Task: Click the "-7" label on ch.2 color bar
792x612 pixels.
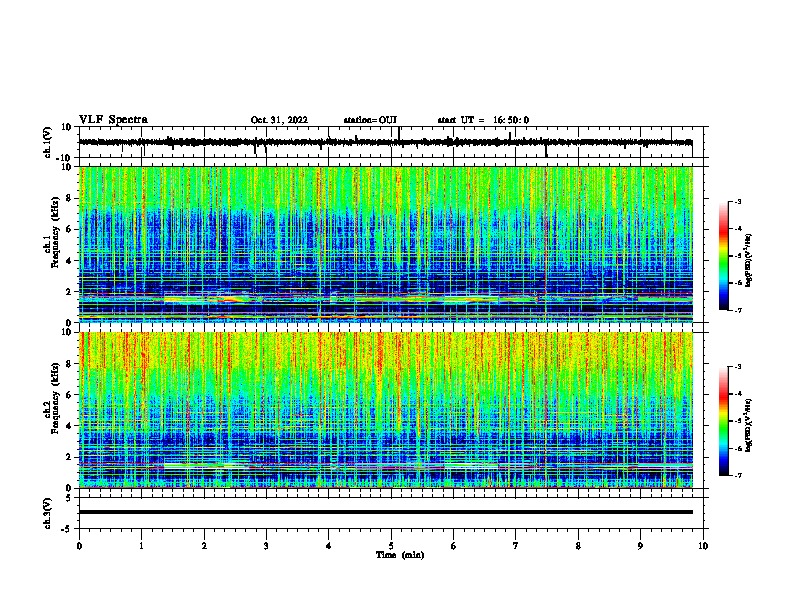Action: point(737,475)
